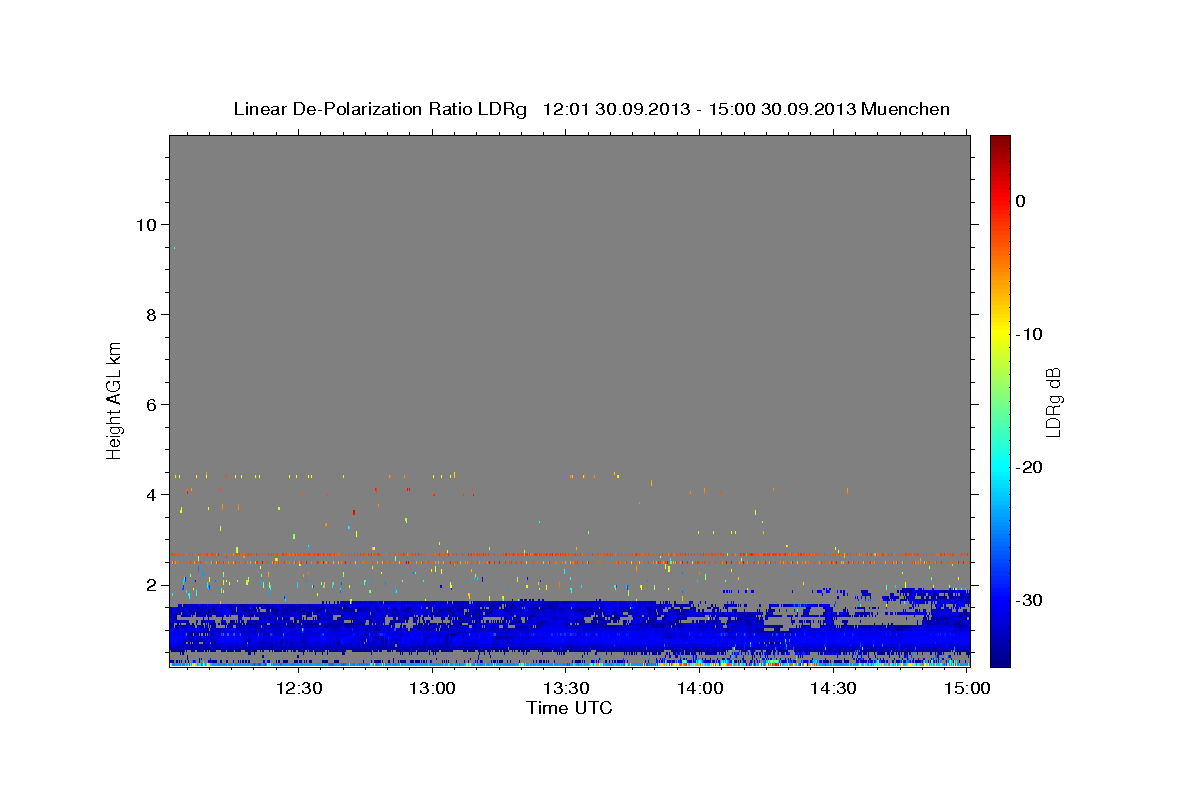
Task: Click the 'Muenchen' location text in title
Action: 905,109
